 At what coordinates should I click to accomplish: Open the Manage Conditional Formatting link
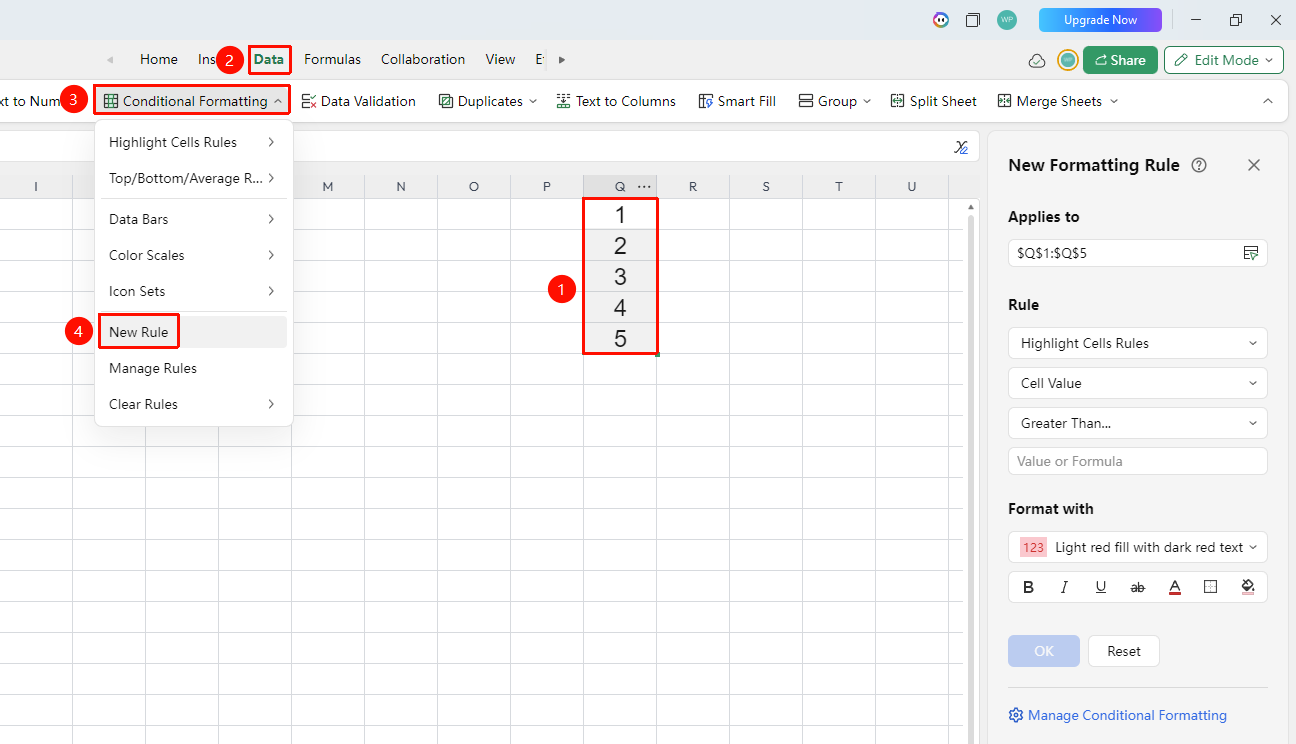point(1118,715)
